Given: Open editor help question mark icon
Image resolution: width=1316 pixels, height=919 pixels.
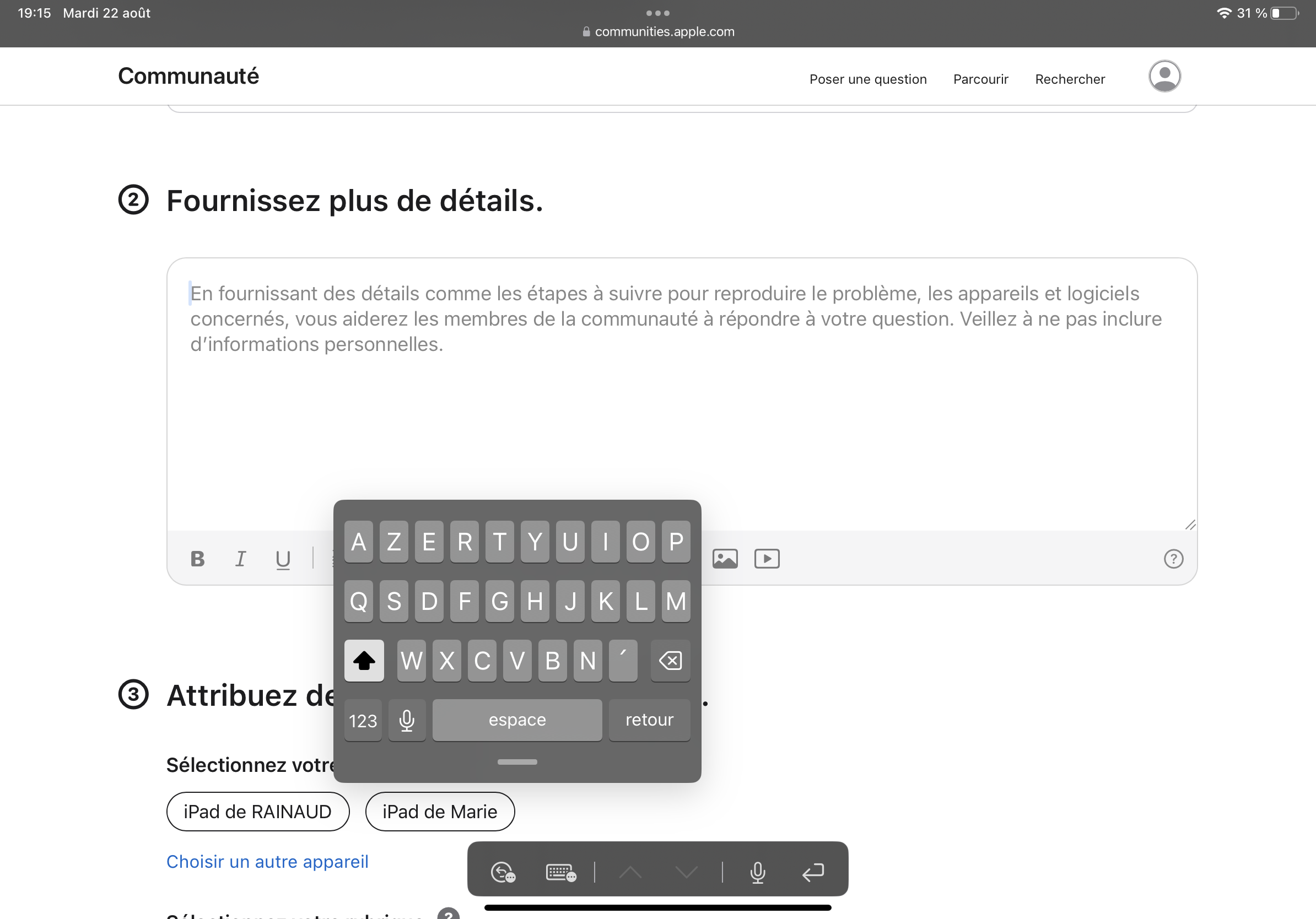Looking at the screenshot, I should pos(1173,559).
